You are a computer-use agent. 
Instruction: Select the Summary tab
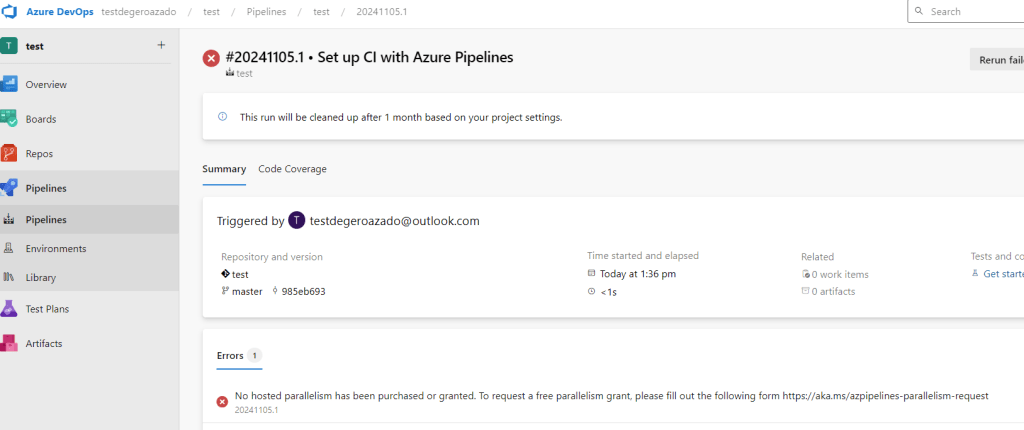point(224,169)
